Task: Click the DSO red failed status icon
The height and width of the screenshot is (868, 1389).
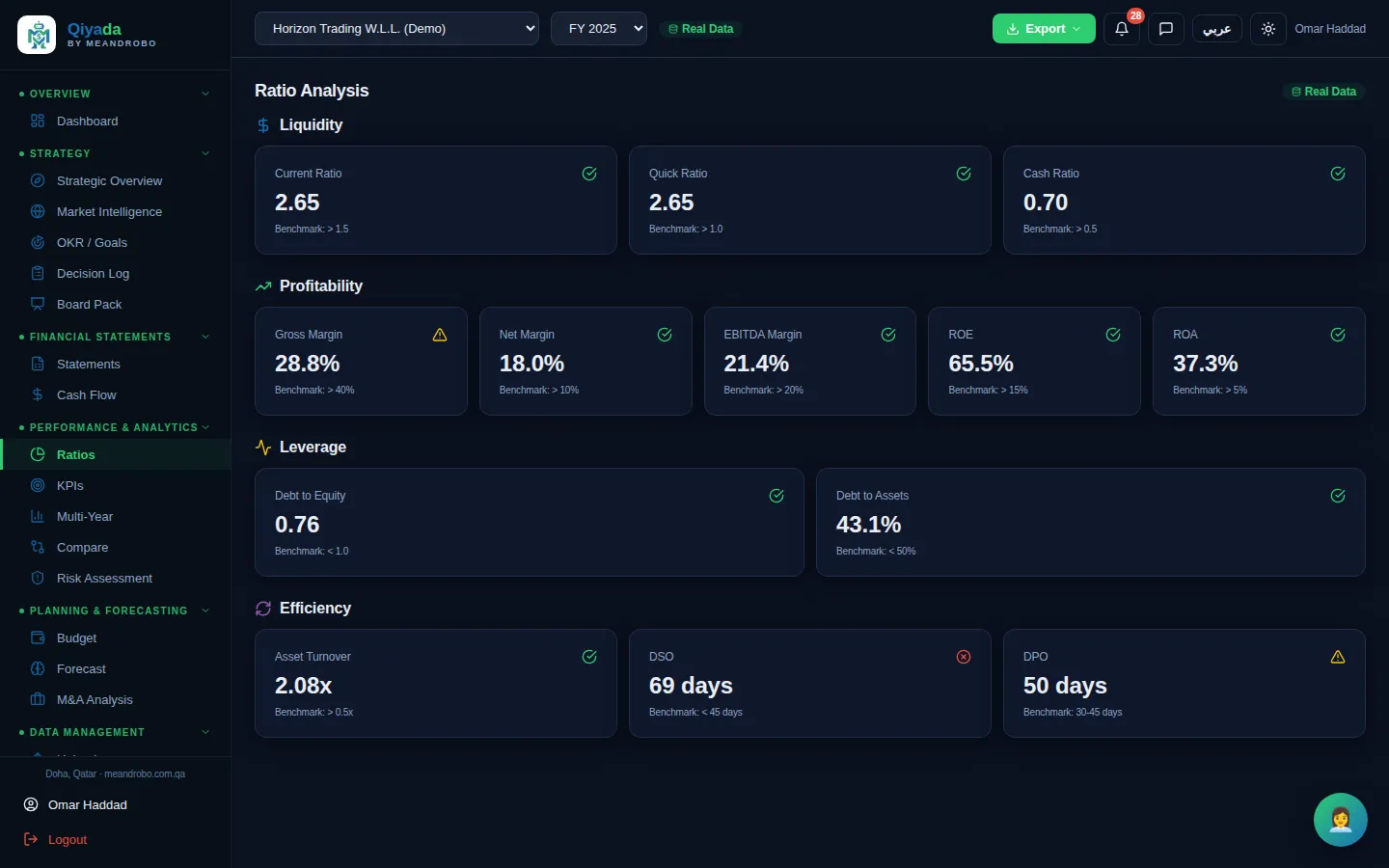Action: 963,657
